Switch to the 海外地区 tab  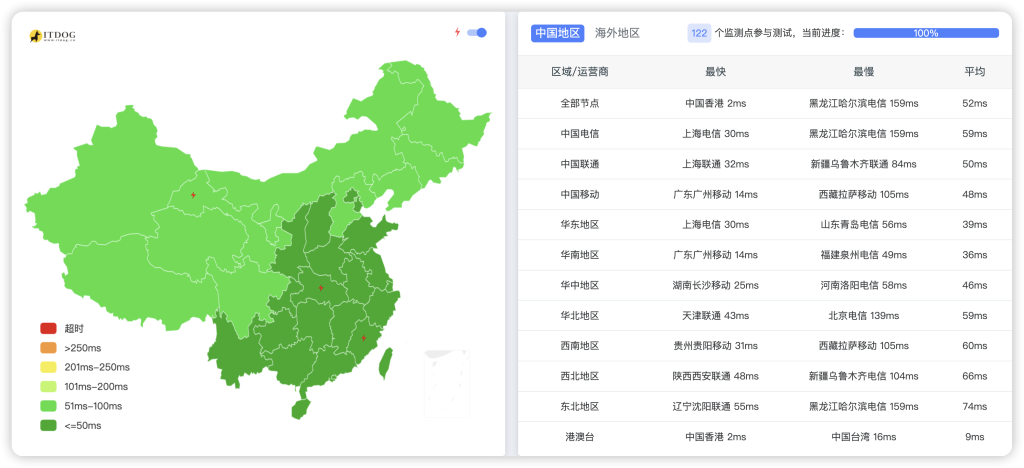[617, 33]
